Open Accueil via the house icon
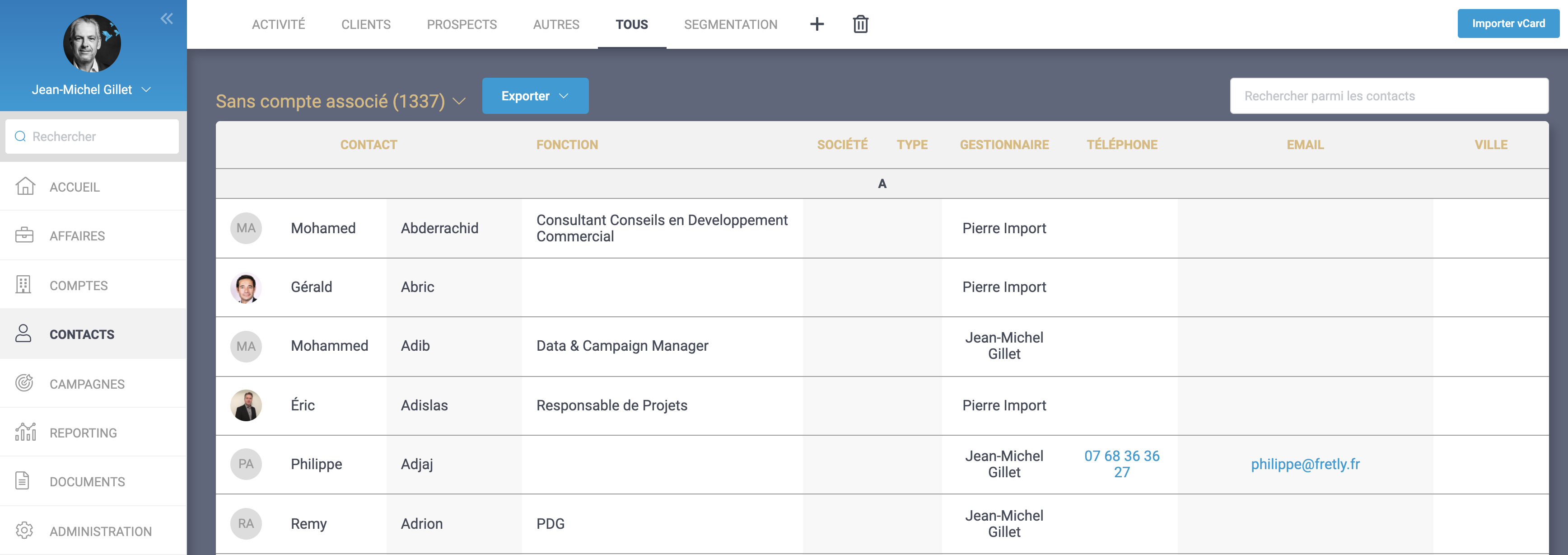1568x555 pixels. click(x=25, y=186)
